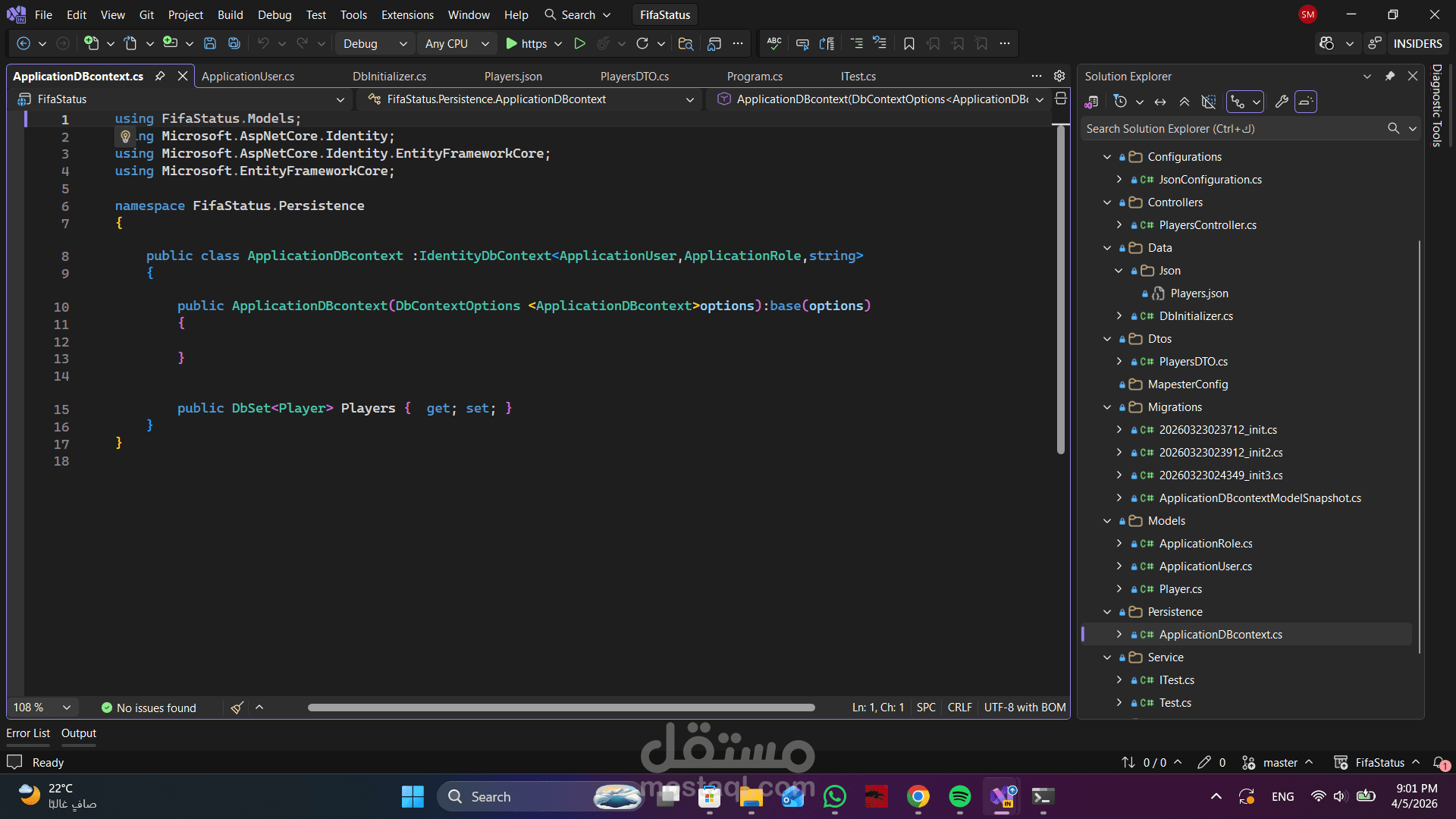Open the Any CPU platform dropdown

click(457, 44)
